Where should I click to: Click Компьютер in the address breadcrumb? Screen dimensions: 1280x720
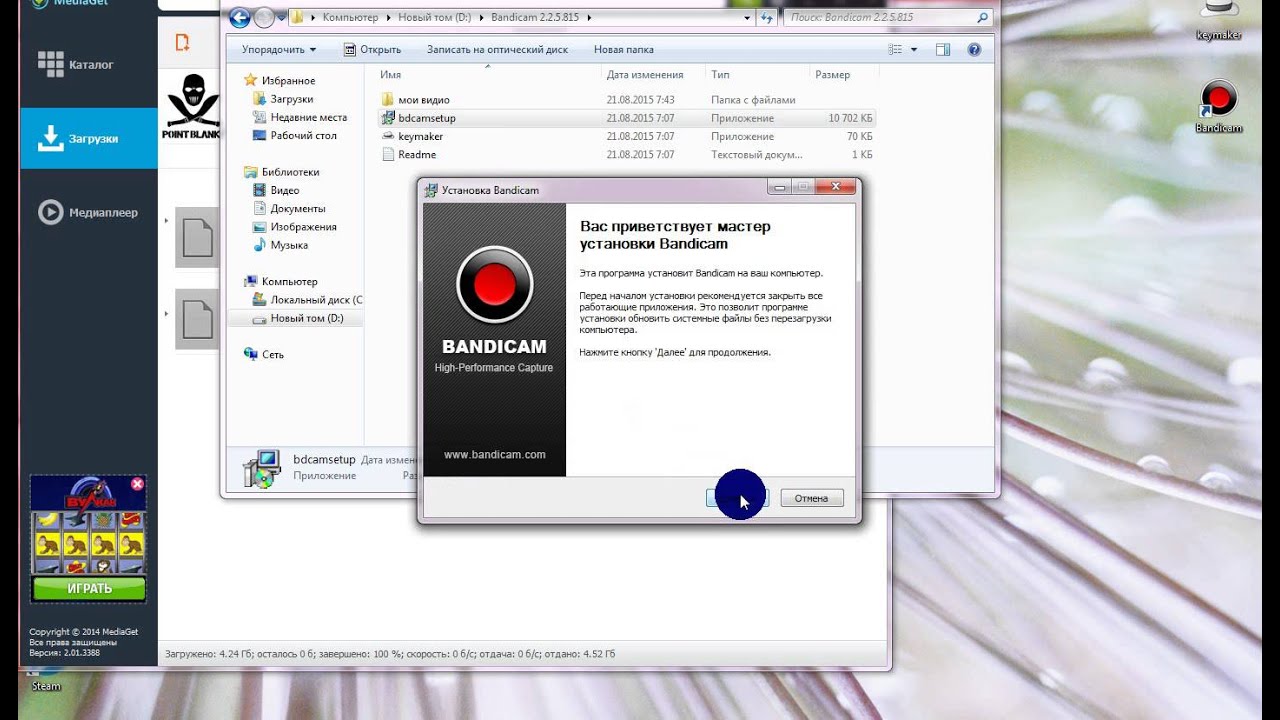tap(350, 17)
